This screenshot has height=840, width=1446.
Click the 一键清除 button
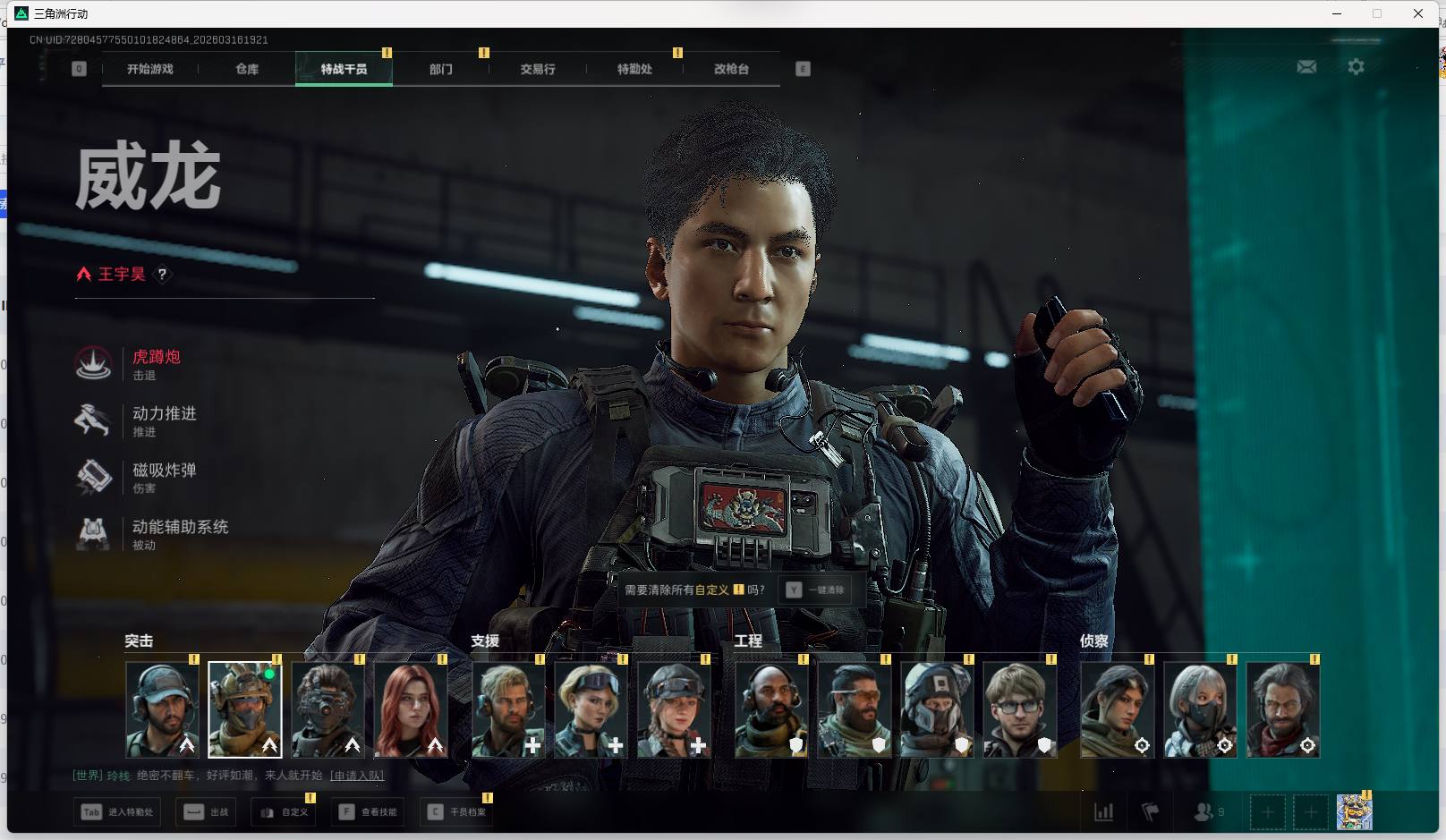click(815, 590)
